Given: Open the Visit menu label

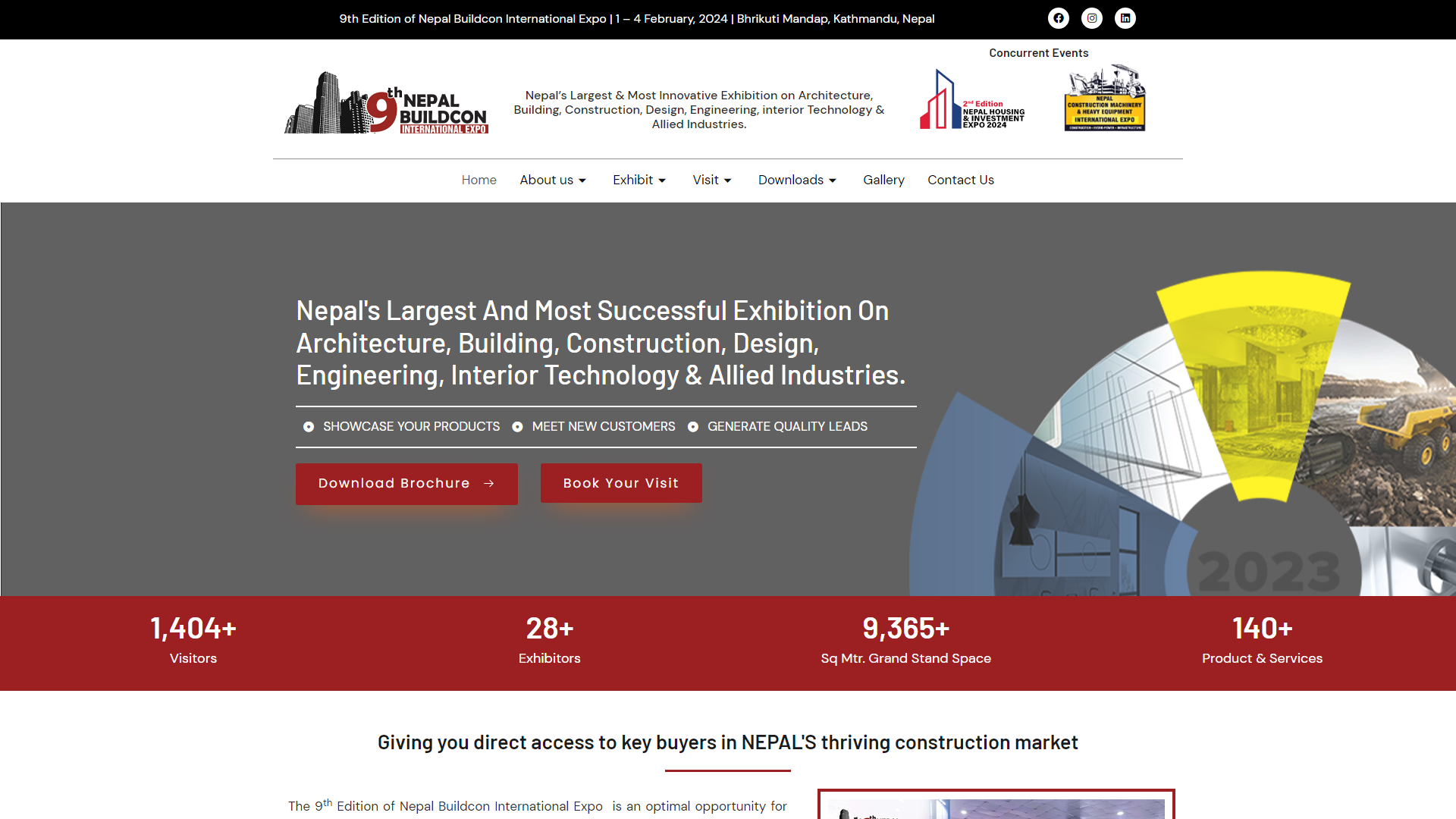Looking at the screenshot, I should click(x=706, y=180).
